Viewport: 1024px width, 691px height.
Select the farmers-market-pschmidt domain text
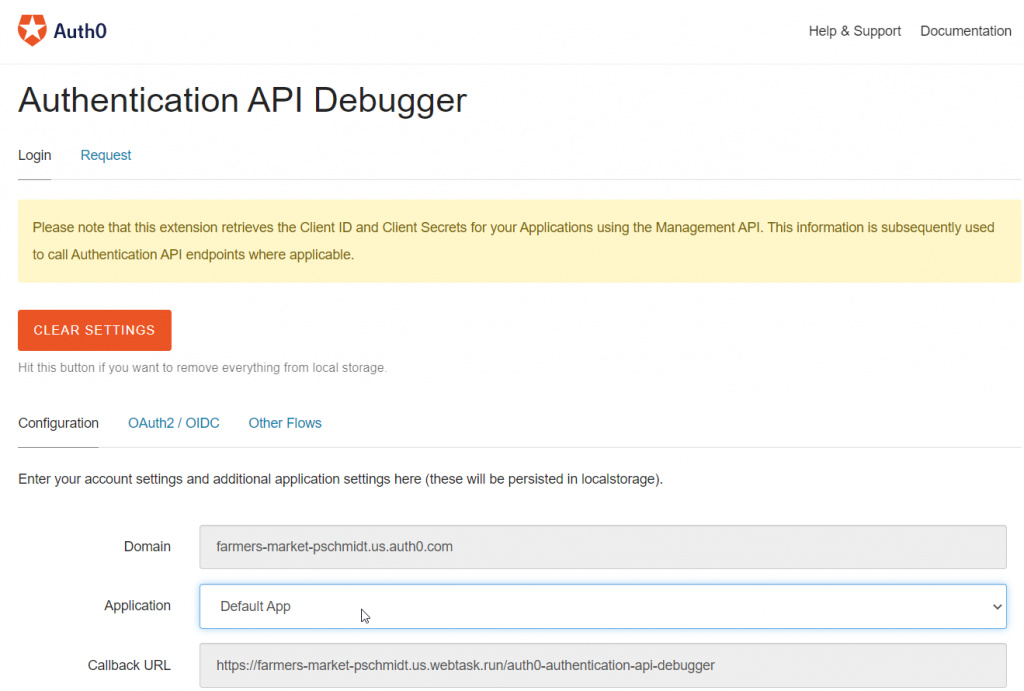point(333,547)
